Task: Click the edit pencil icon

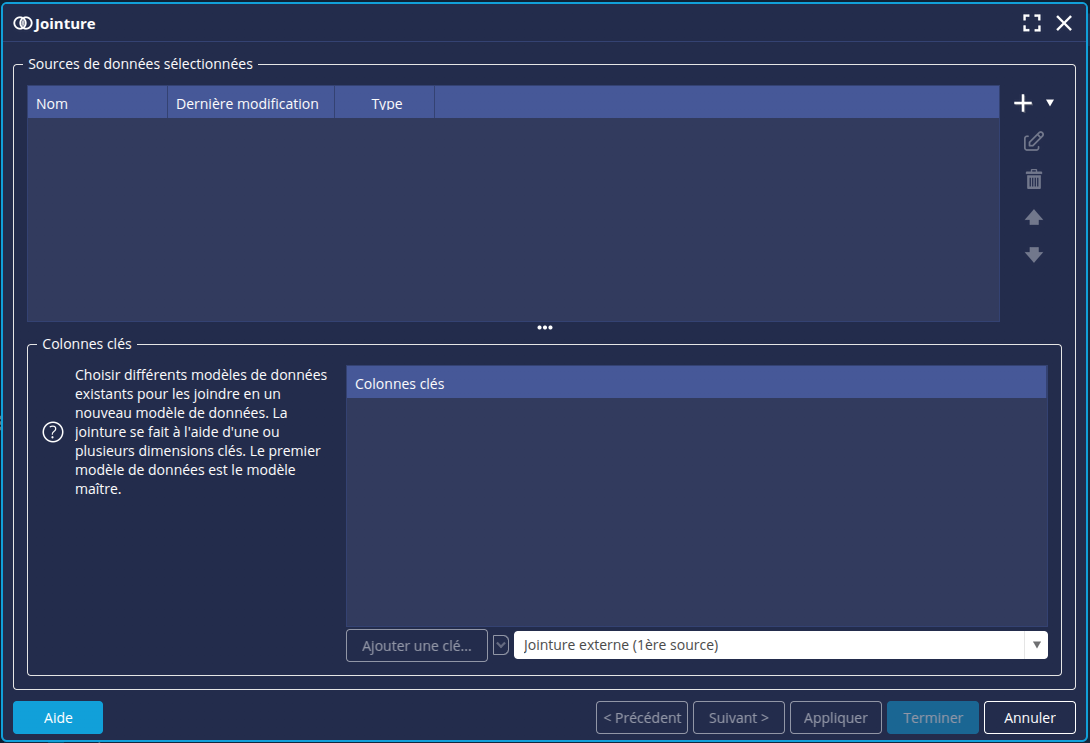Action: coord(1034,142)
